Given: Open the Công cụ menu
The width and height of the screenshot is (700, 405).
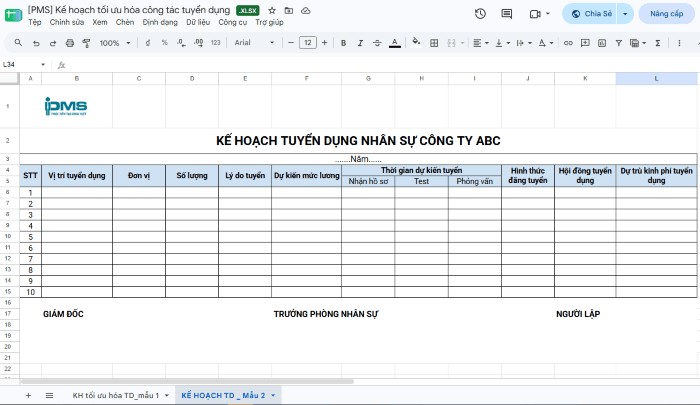Looking at the screenshot, I should pyautogui.click(x=233, y=22).
